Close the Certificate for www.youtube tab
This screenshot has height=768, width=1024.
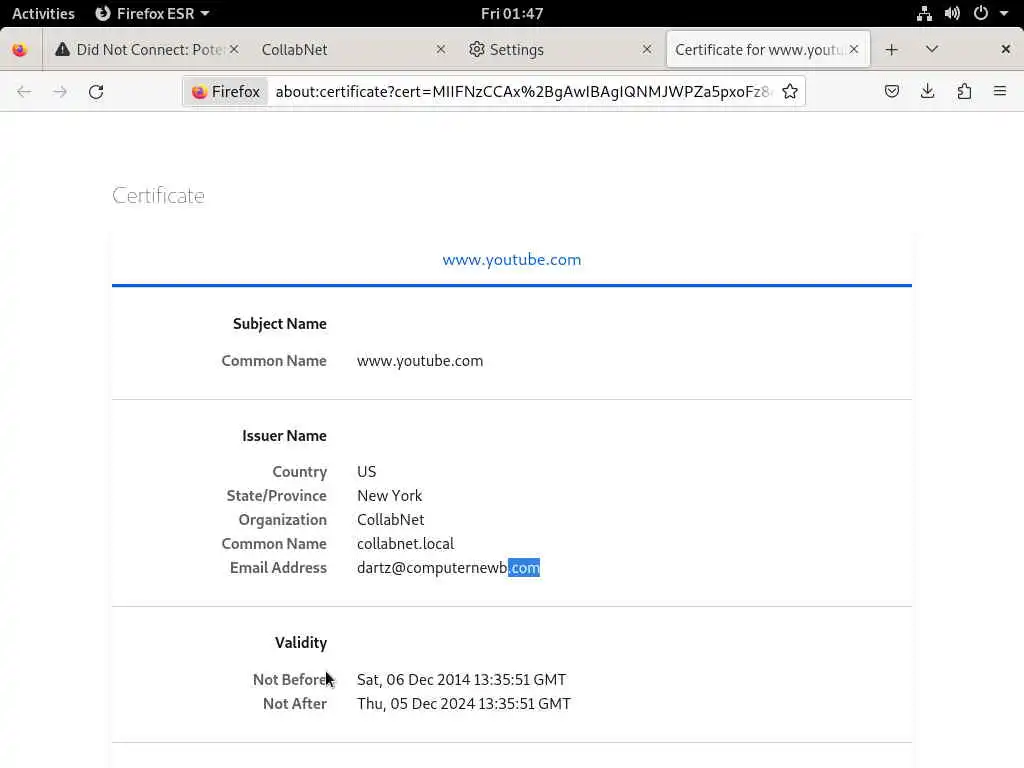tap(854, 50)
